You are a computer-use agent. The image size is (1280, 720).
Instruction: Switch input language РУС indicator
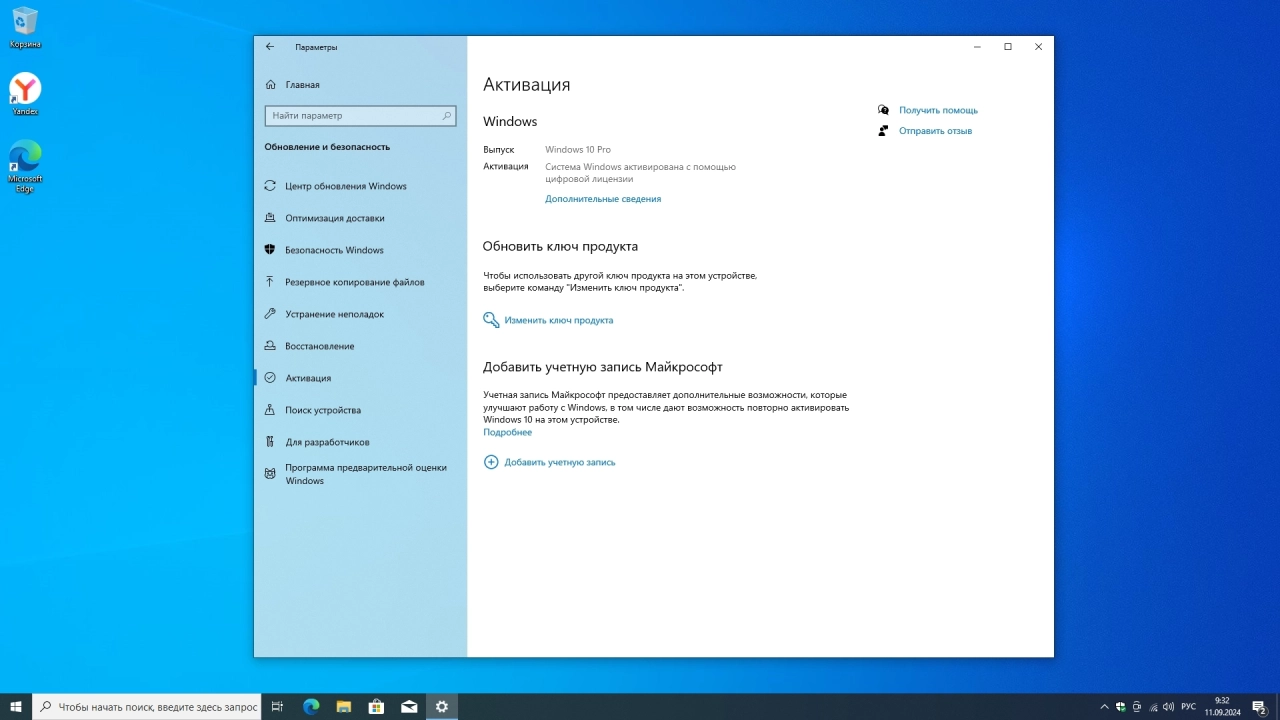pyautogui.click(x=1188, y=707)
